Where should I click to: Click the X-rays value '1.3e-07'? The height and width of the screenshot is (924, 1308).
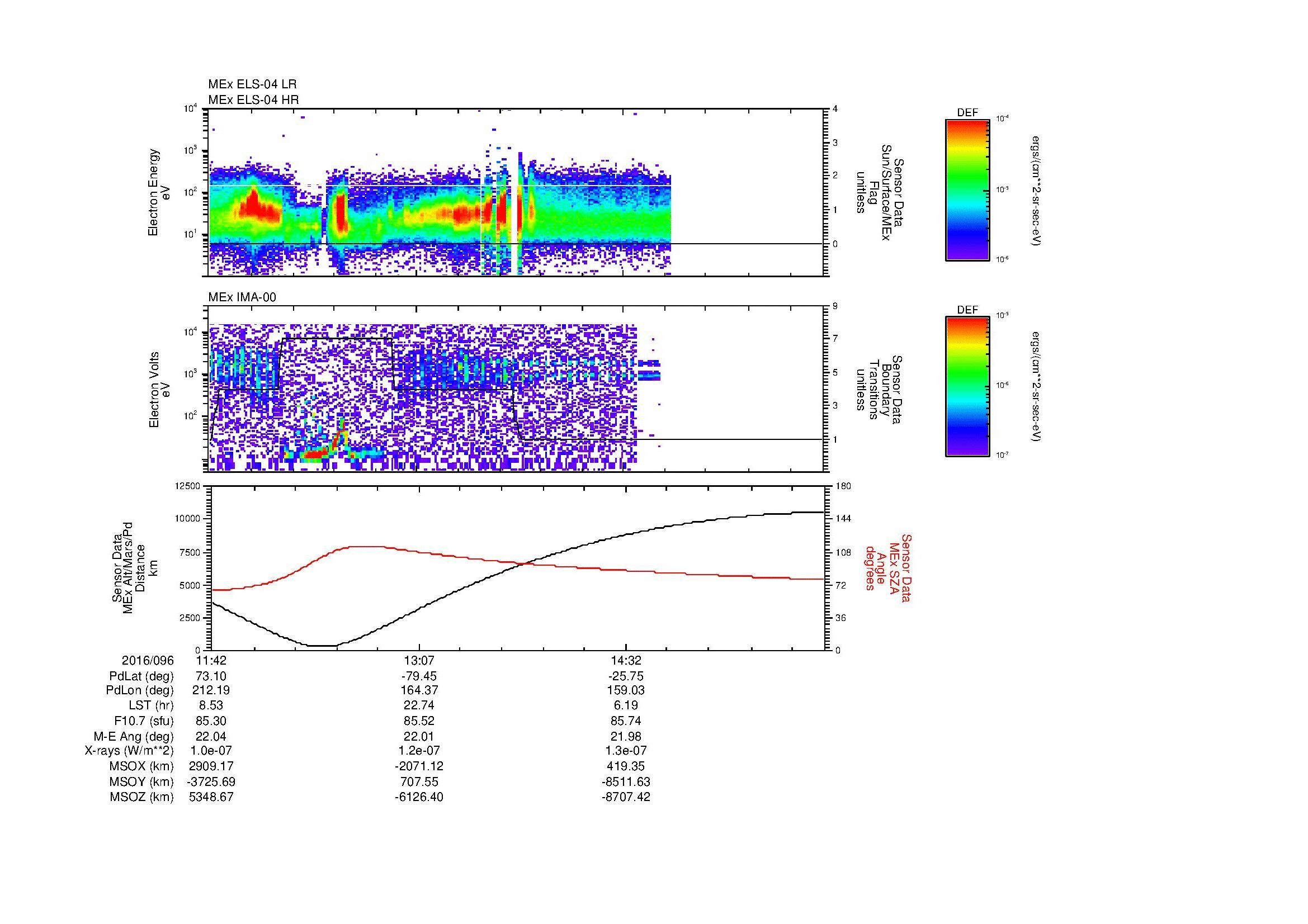click(x=626, y=751)
